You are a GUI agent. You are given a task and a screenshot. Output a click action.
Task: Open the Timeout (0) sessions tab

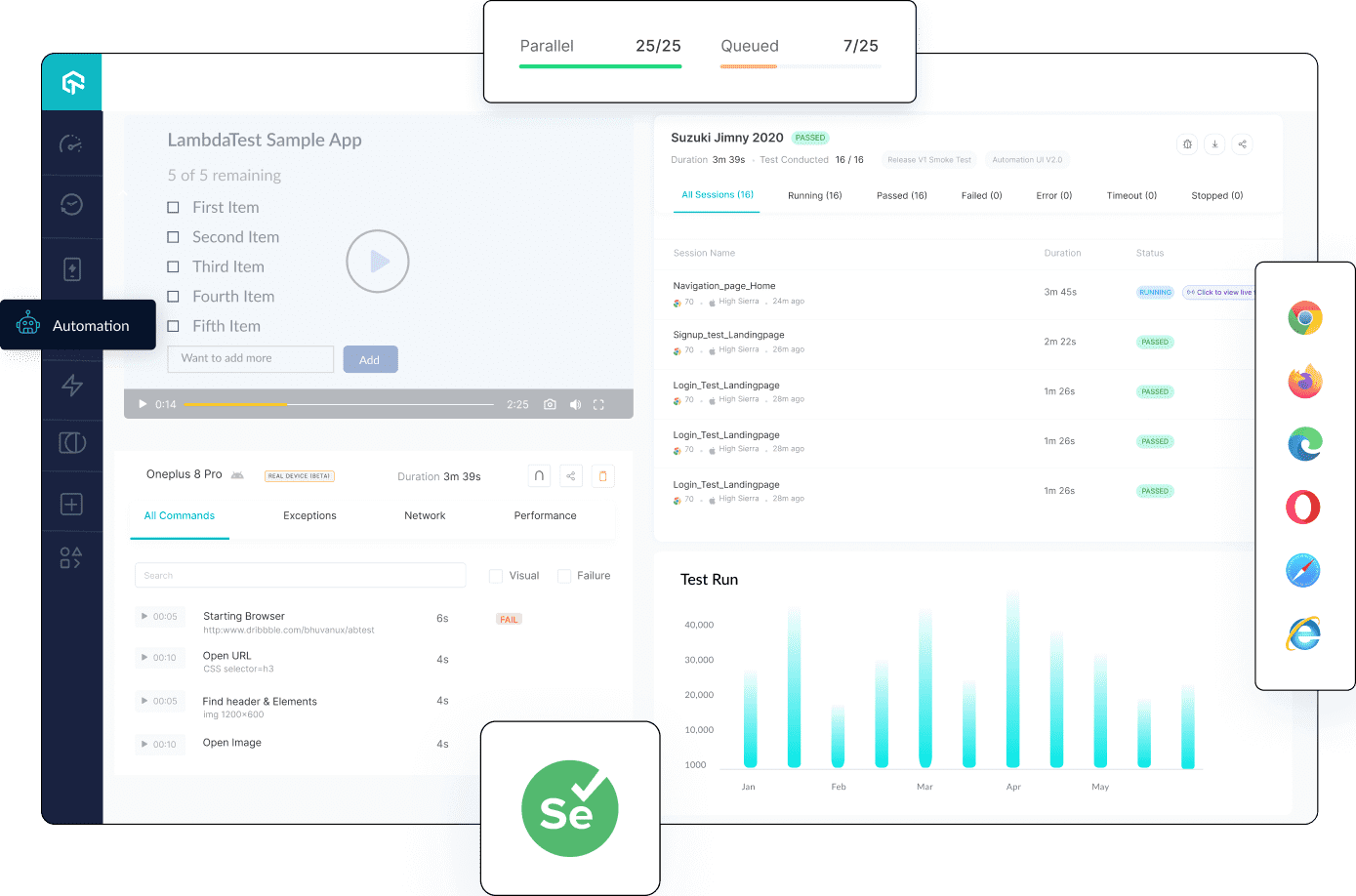click(1131, 196)
